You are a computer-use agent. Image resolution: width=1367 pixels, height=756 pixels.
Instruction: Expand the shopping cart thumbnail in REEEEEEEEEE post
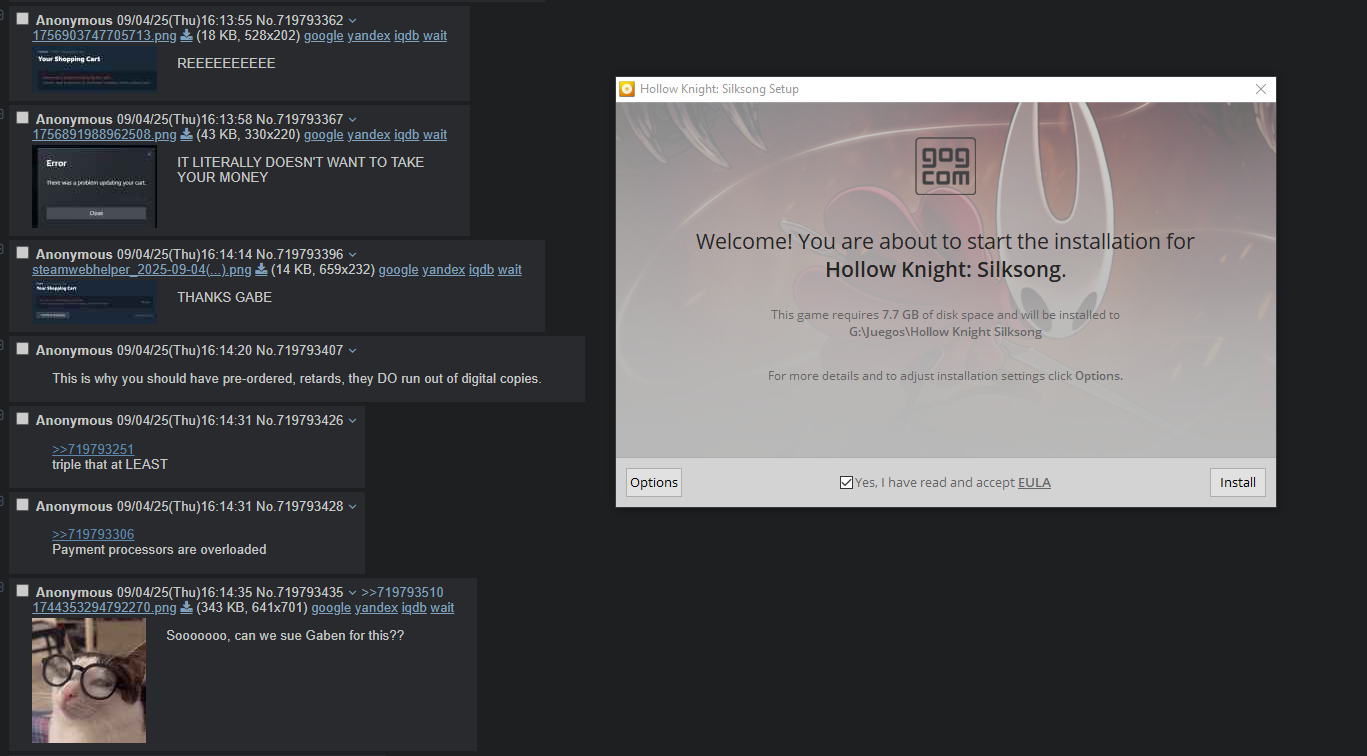[94, 69]
